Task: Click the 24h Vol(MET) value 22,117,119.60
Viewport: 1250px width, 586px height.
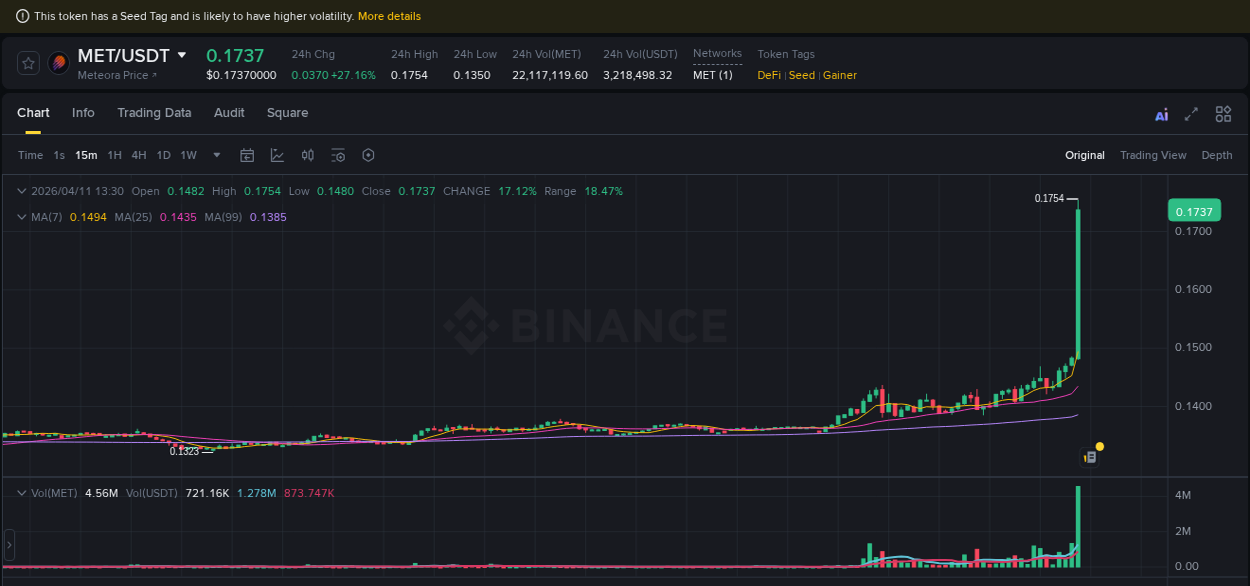Action: (x=550, y=75)
